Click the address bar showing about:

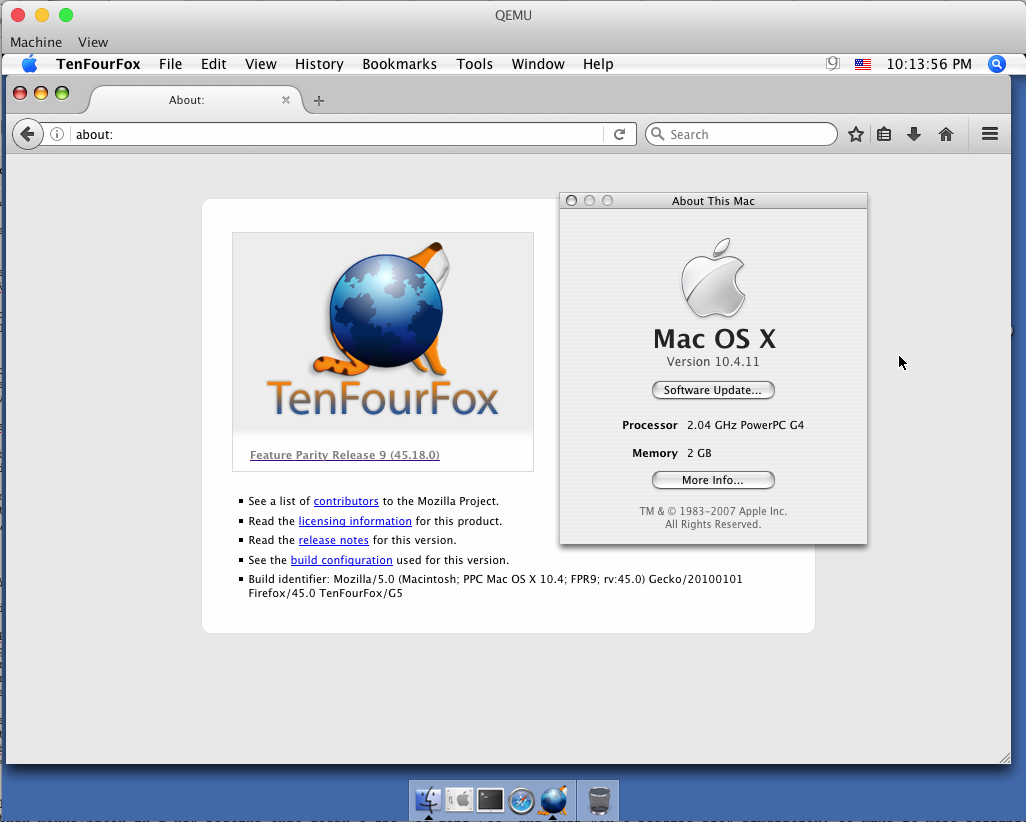point(337,134)
